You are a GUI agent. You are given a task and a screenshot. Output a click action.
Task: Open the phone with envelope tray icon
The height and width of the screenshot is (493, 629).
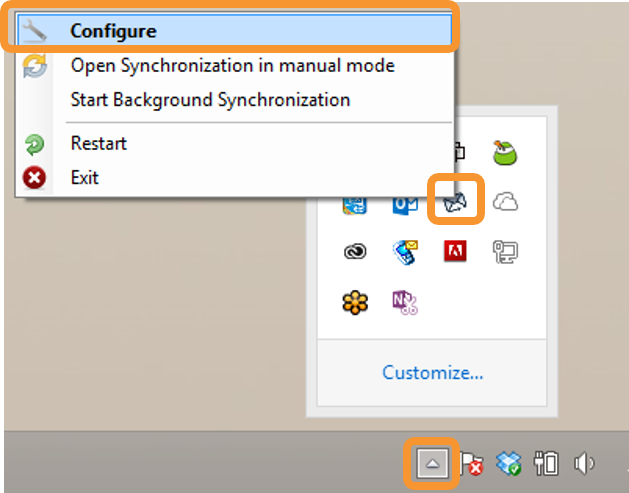coord(405,252)
